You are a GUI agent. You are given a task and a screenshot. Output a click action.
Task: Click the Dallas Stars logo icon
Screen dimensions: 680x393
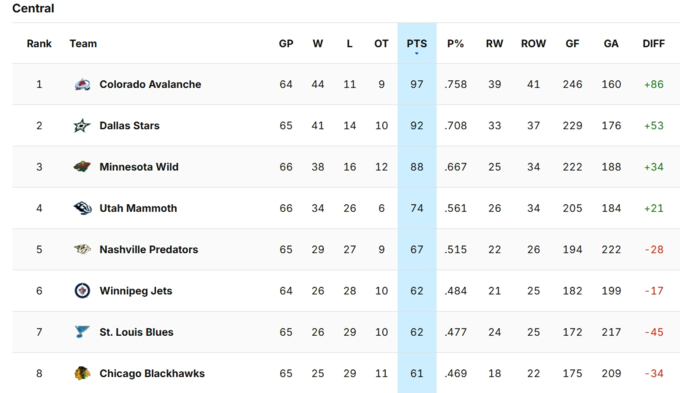[x=82, y=125]
